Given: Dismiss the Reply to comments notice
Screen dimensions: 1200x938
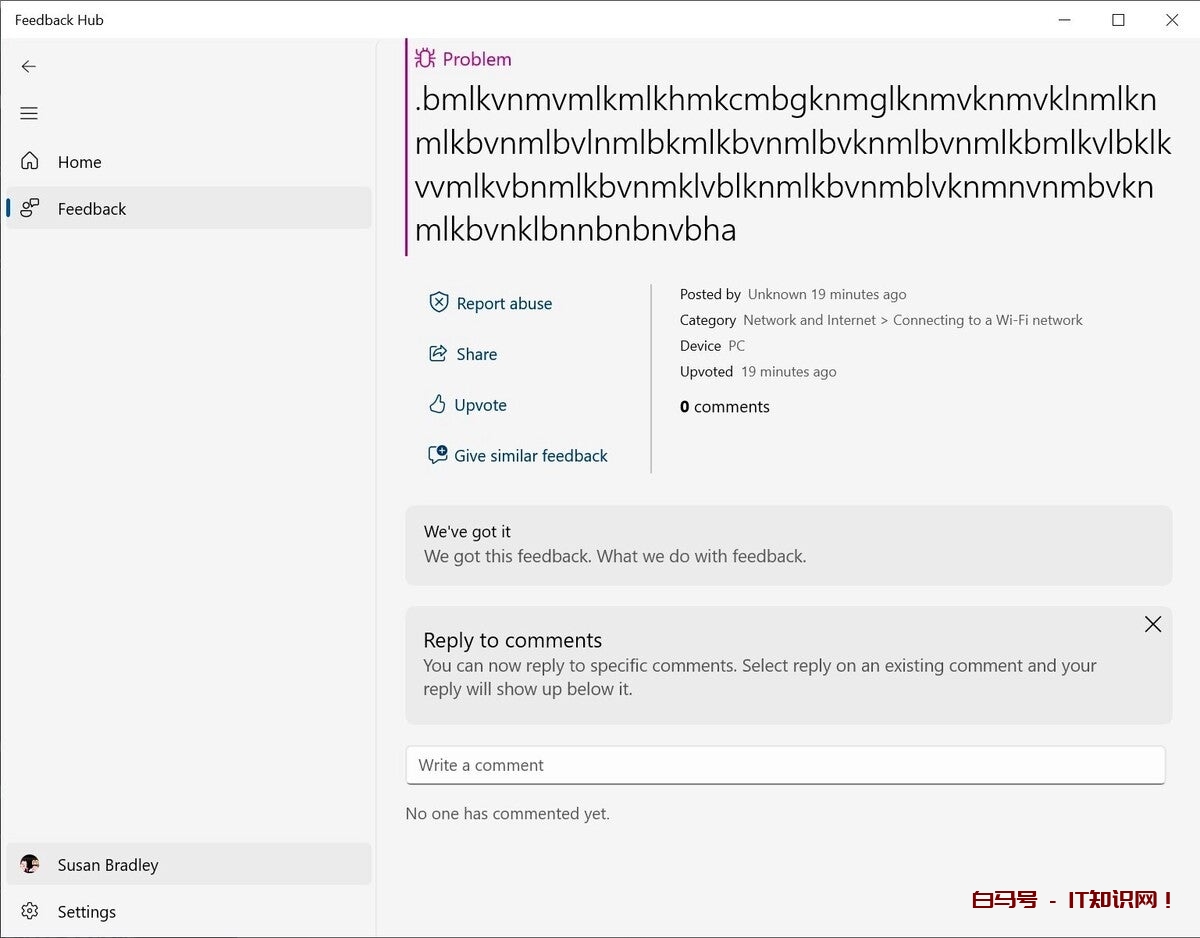Looking at the screenshot, I should [x=1152, y=624].
